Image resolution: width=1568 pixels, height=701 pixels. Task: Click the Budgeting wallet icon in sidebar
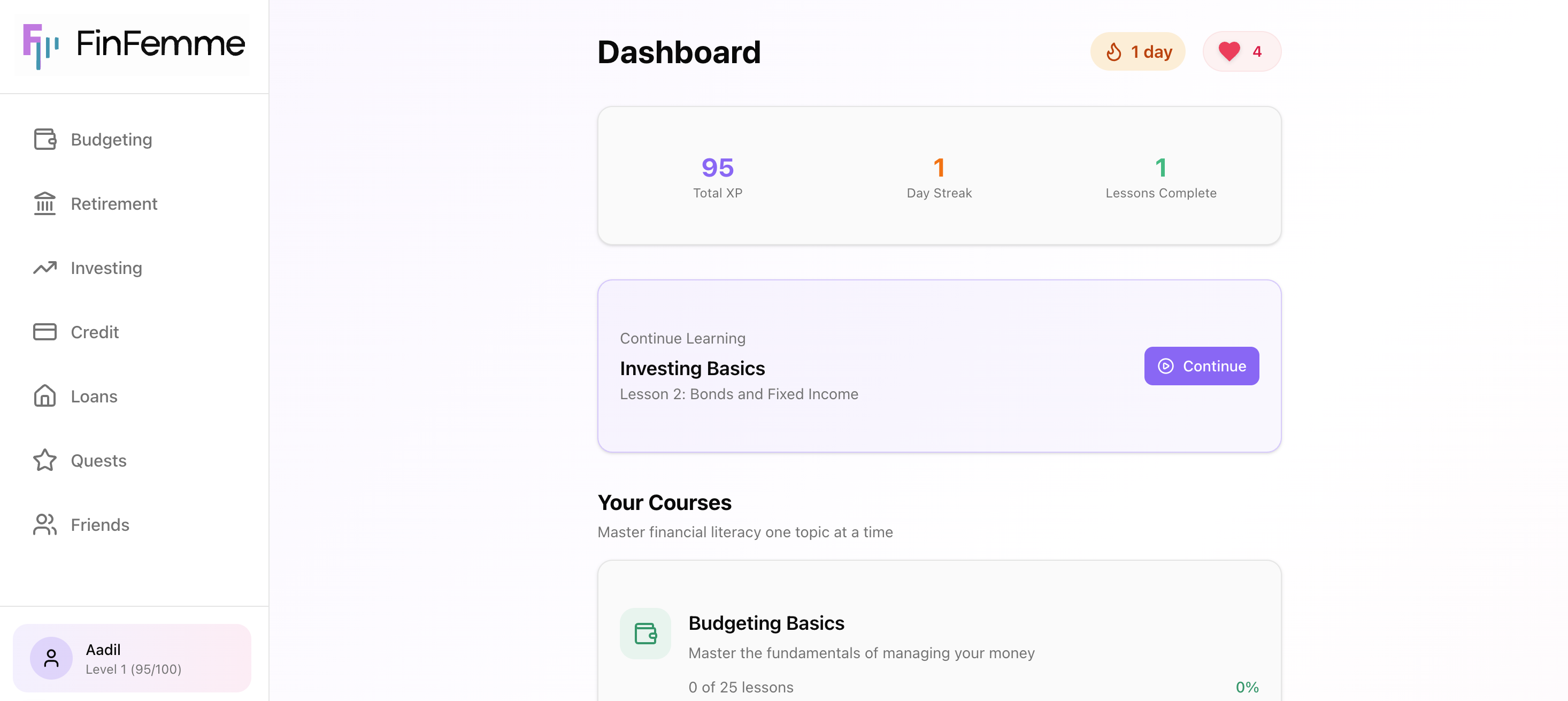[44, 140]
